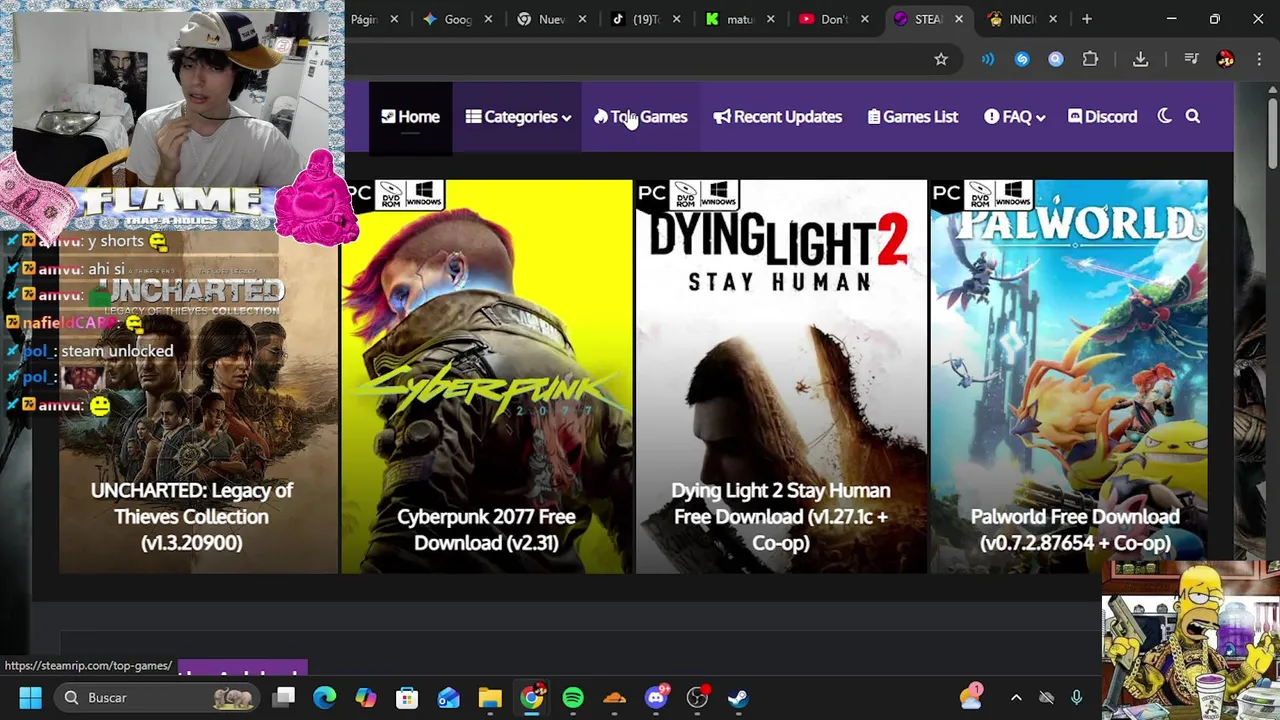Show hidden system tray icons

coord(1016,697)
